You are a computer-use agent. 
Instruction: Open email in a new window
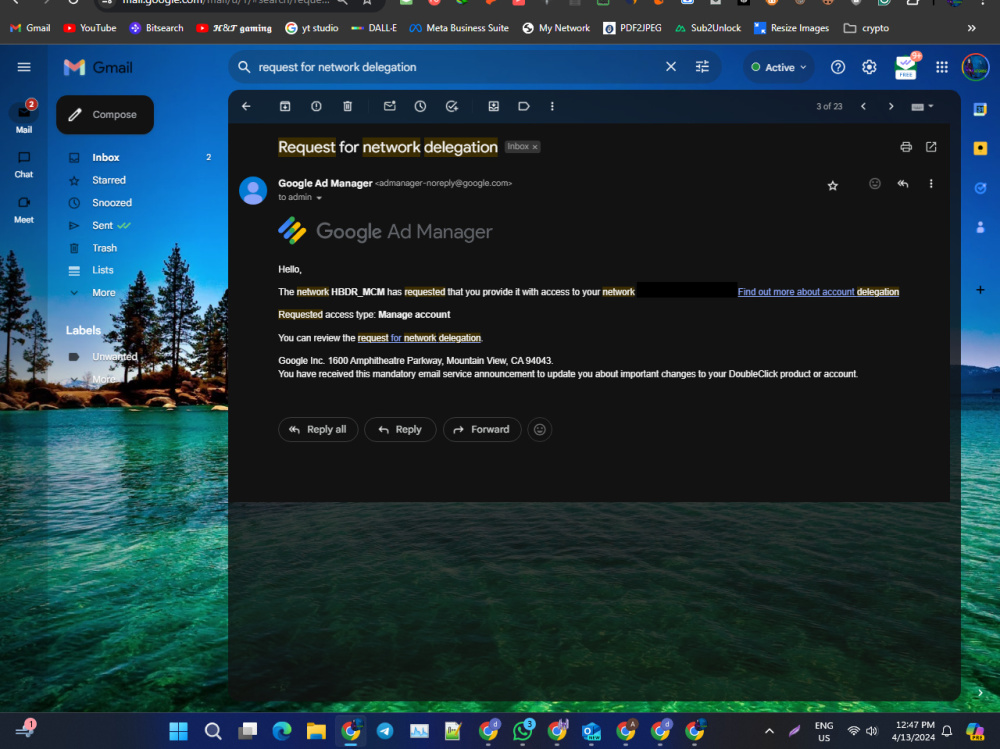click(931, 147)
